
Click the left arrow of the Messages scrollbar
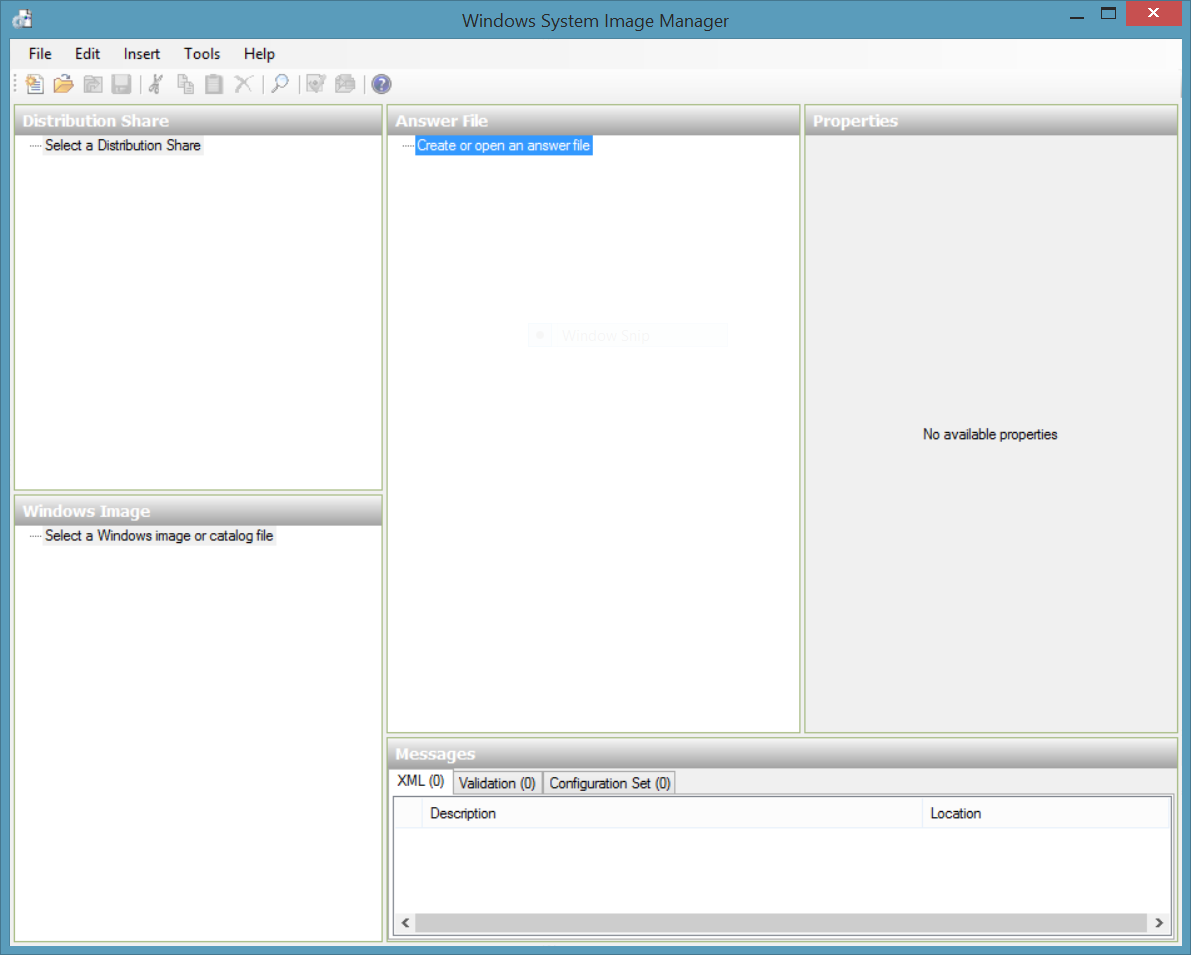click(x=406, y=923)
